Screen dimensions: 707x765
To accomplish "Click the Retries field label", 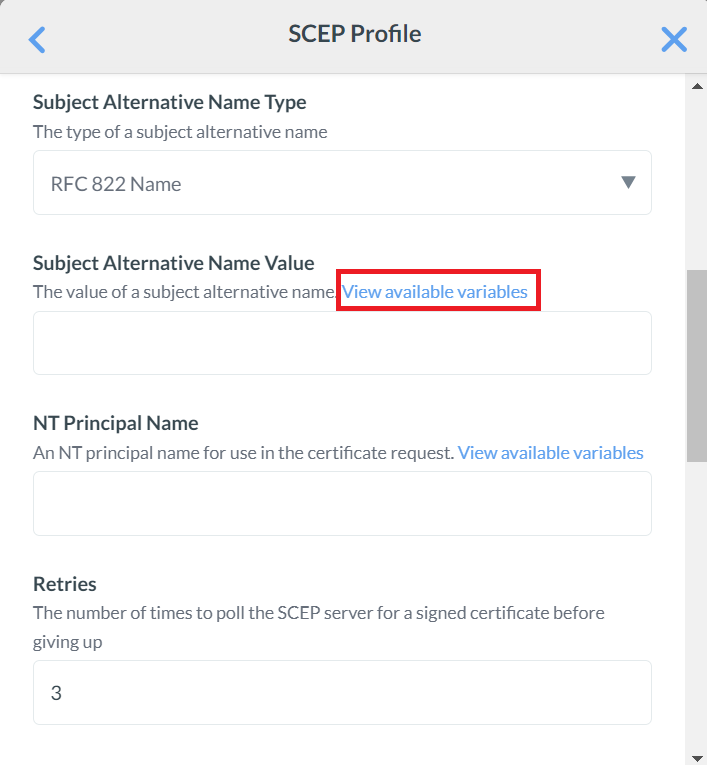I will [65, 584].
